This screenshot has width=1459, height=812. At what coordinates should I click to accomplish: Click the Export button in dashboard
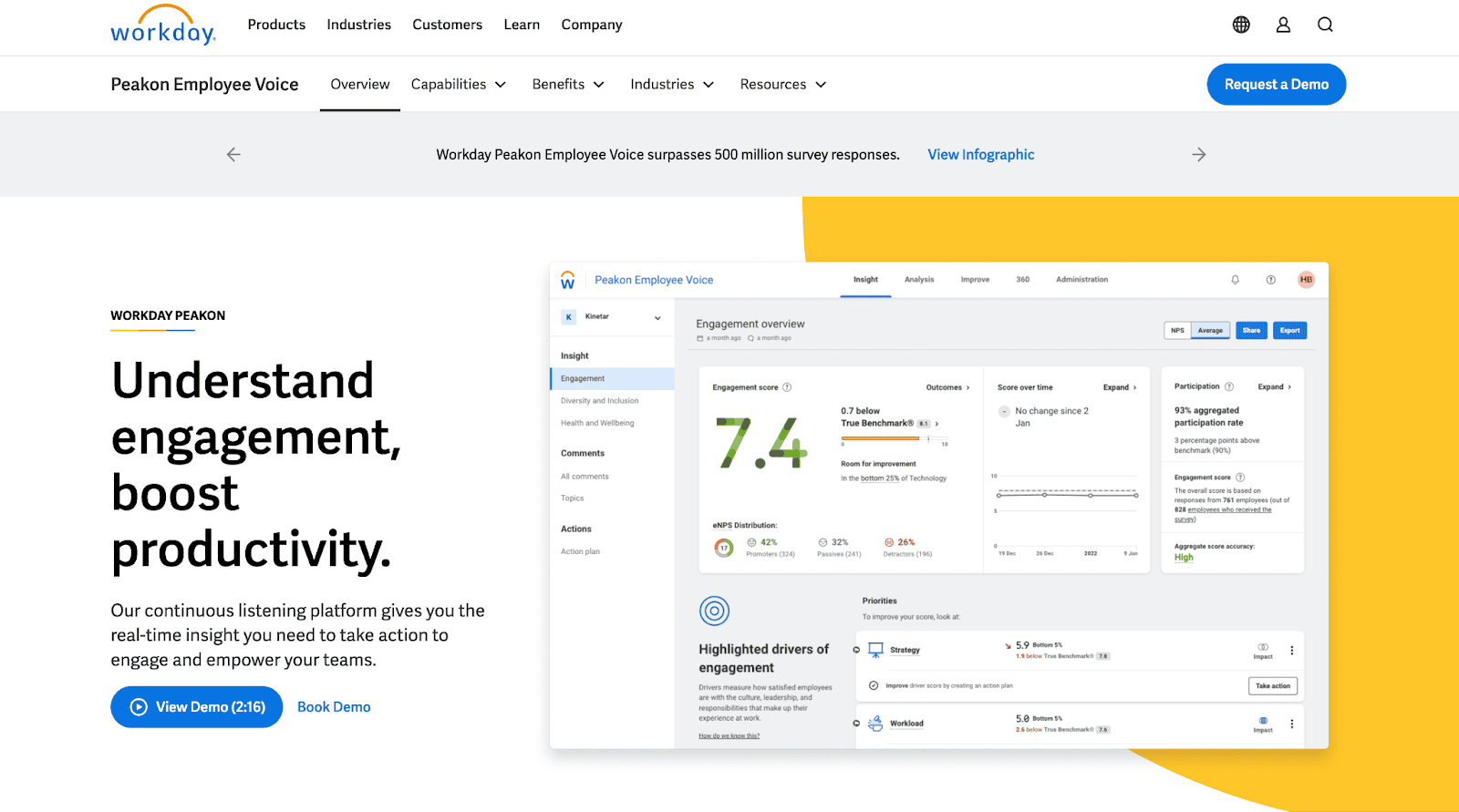(1290, 331)
